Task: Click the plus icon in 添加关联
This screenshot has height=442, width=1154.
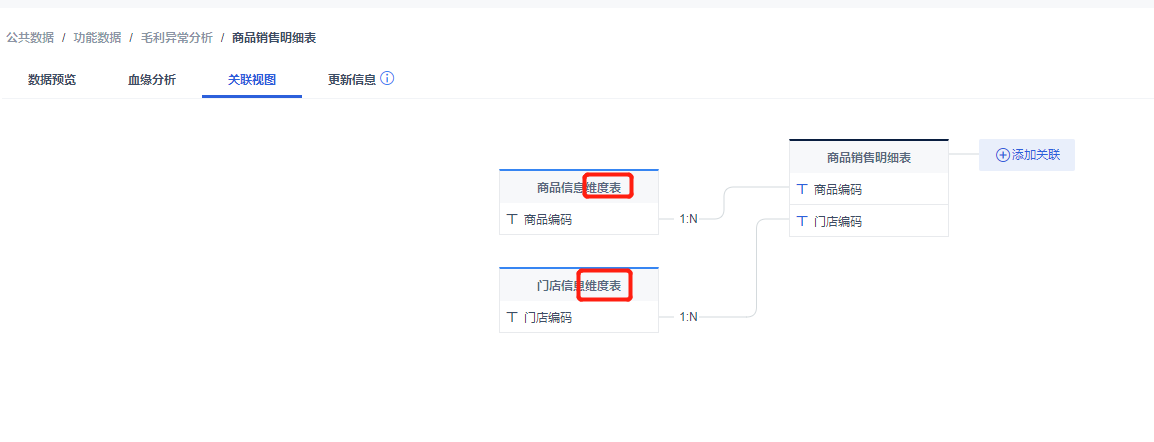Action: [1003, 155]
